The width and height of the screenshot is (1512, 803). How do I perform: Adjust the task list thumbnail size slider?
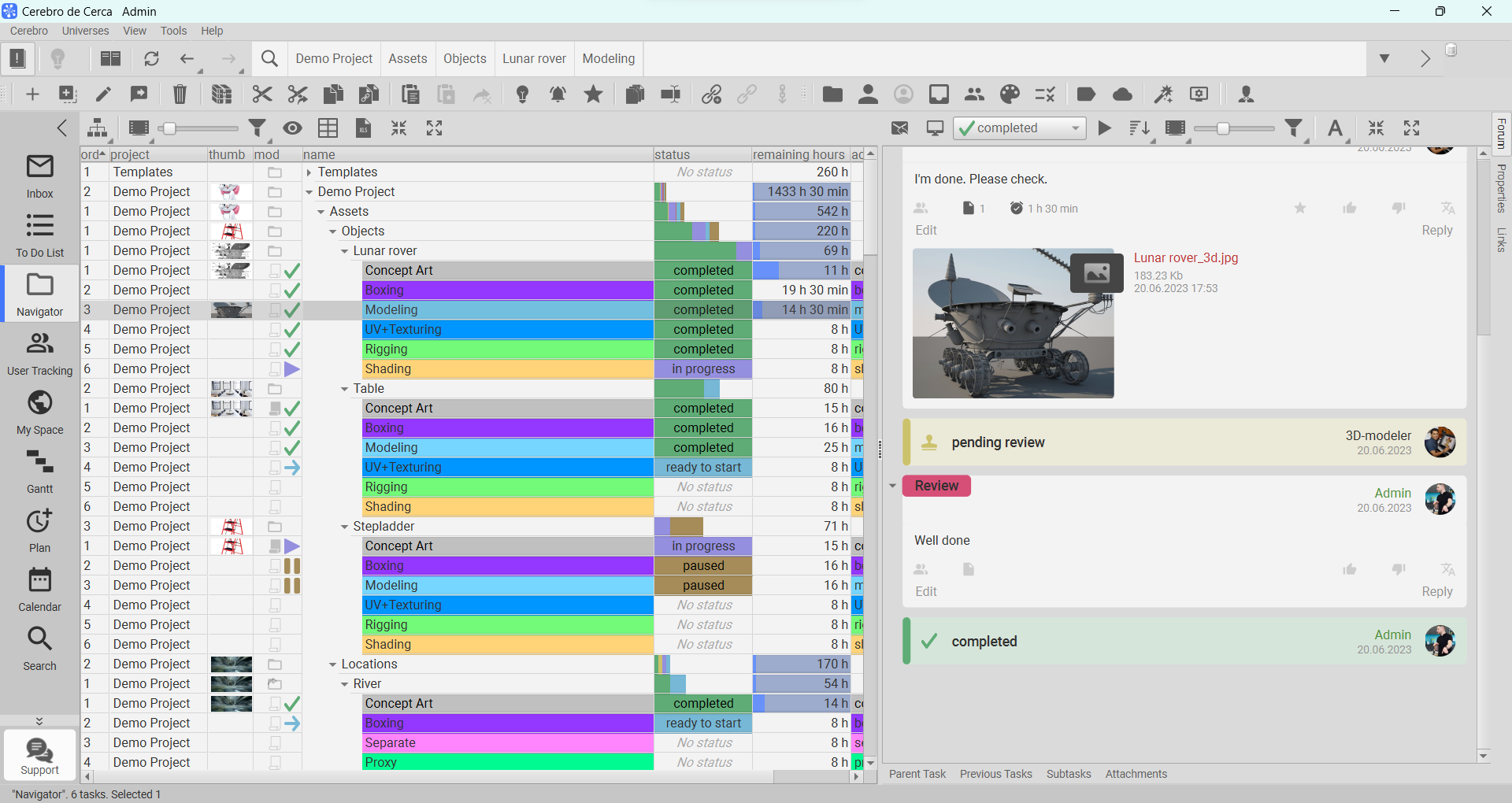(168, 128)
